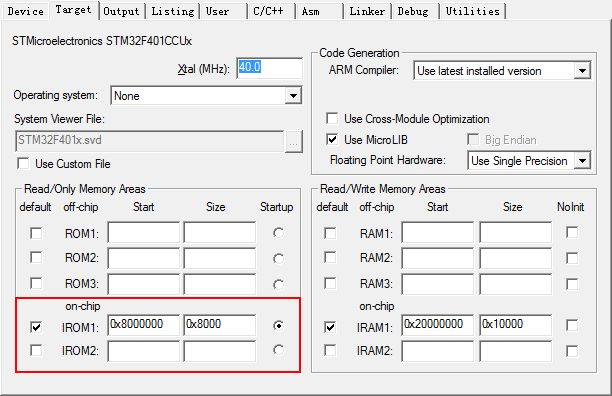The height and width of the screenshot is (396, 612).
Task: Click the STM32F401x.svd file field
Action: [x=149, y=141]
